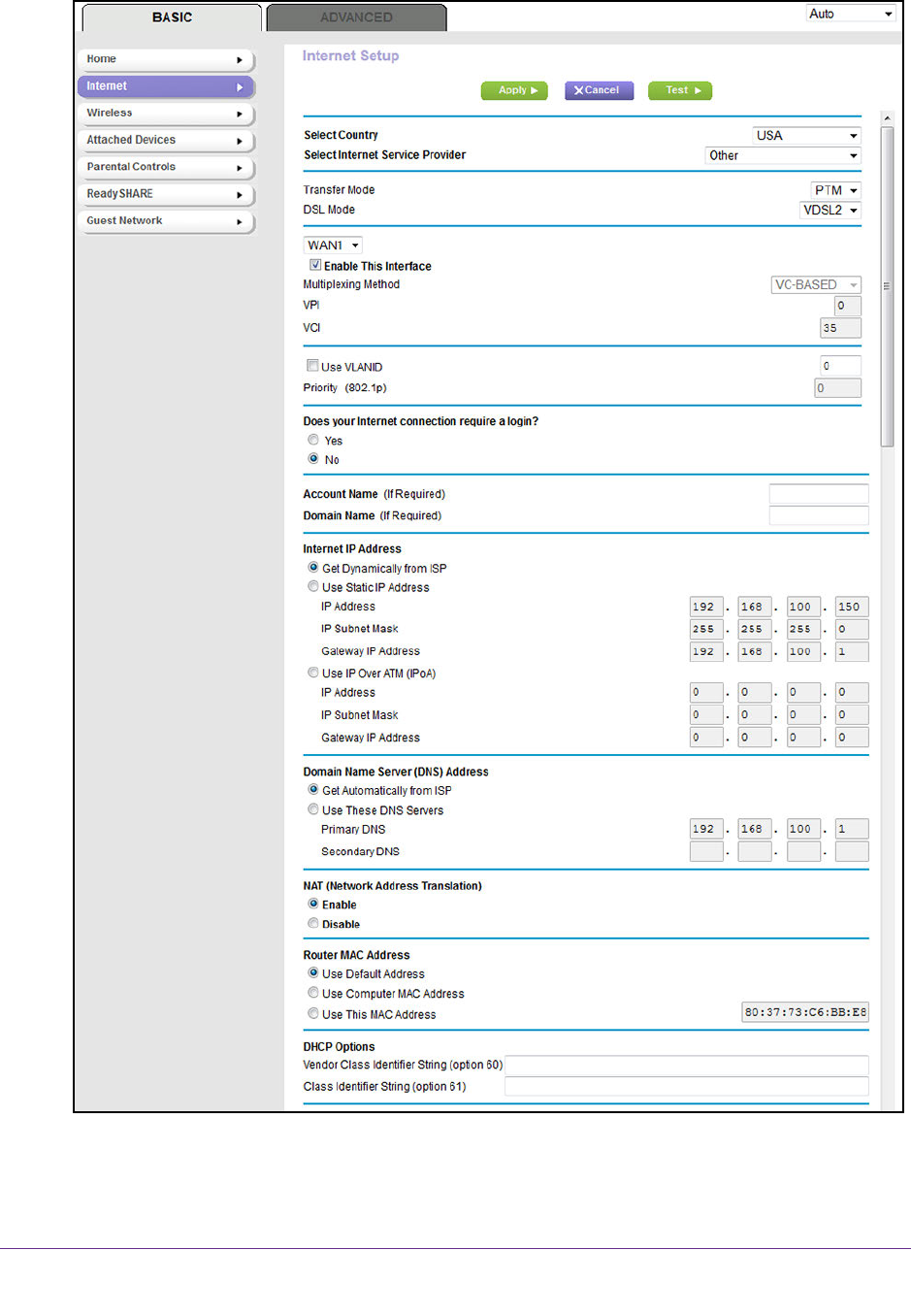
Task: Select Yes for login requirement
Action: click(x=313, y=440)
